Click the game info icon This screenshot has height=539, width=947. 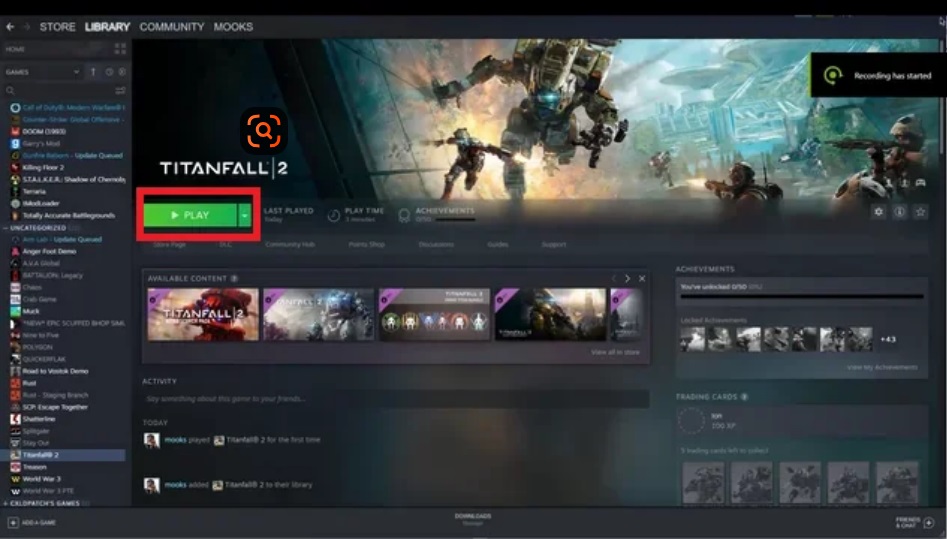[x=899, y=212]
